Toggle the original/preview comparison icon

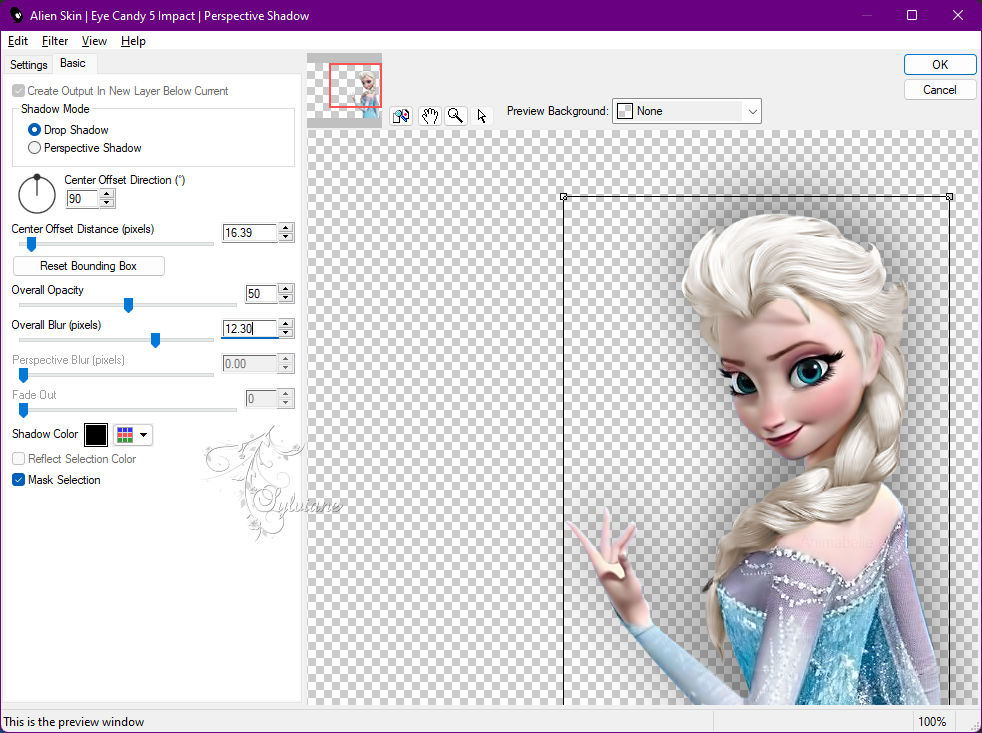pyautogui.click(x=401, y=116)
